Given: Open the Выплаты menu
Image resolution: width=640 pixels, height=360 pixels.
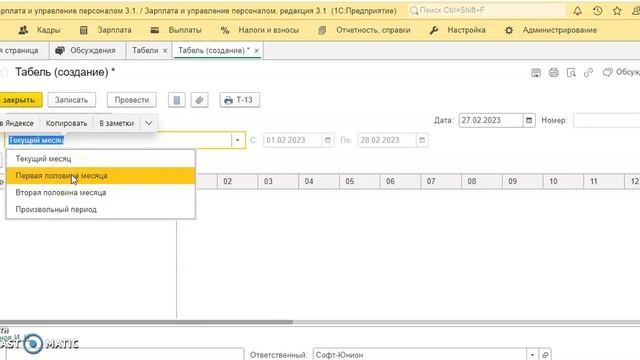Looking at the screenshot, I should (x=176, y=30).
